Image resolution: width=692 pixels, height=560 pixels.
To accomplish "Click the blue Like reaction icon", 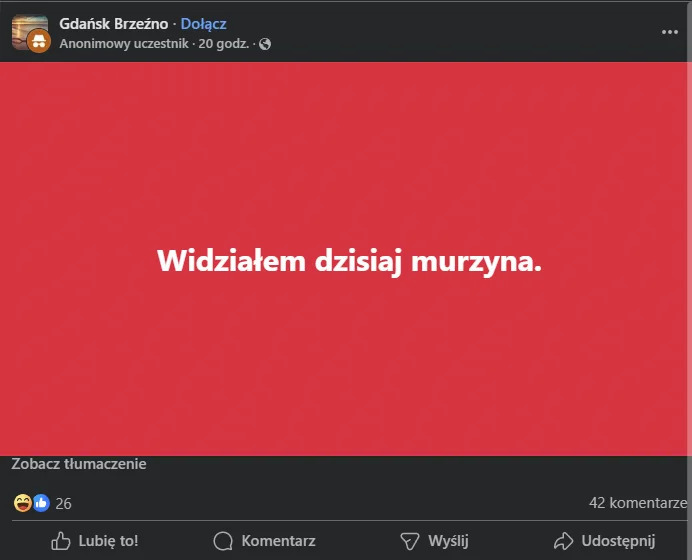I will 41,503.
